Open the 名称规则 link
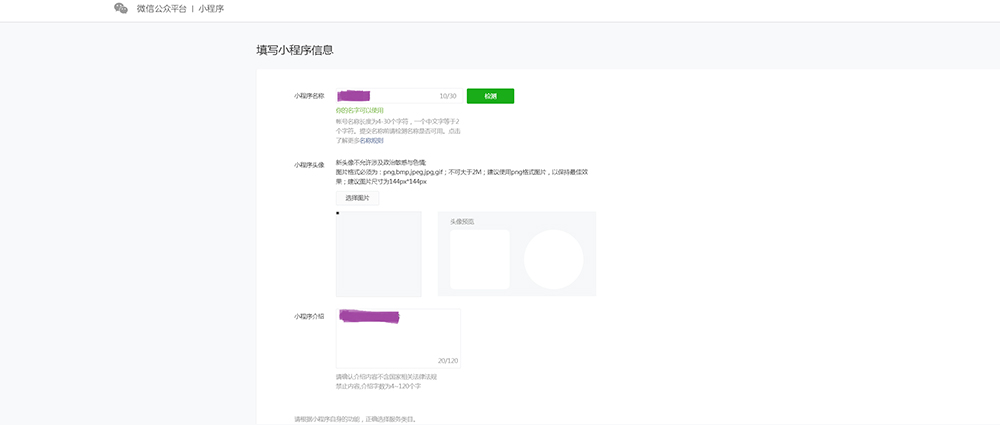Image resolution: width=1000 pixels, height=425 pixels. pos(371,141)
